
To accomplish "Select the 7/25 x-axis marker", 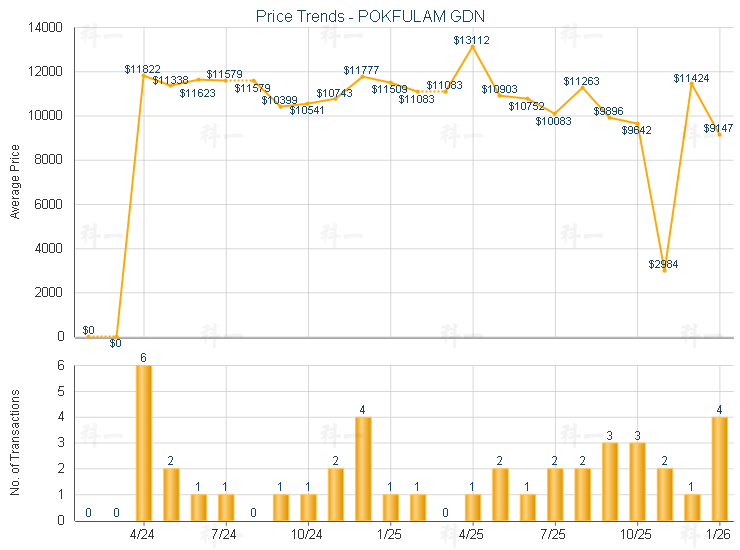I will pyautogui.click(x=555, y=533).
